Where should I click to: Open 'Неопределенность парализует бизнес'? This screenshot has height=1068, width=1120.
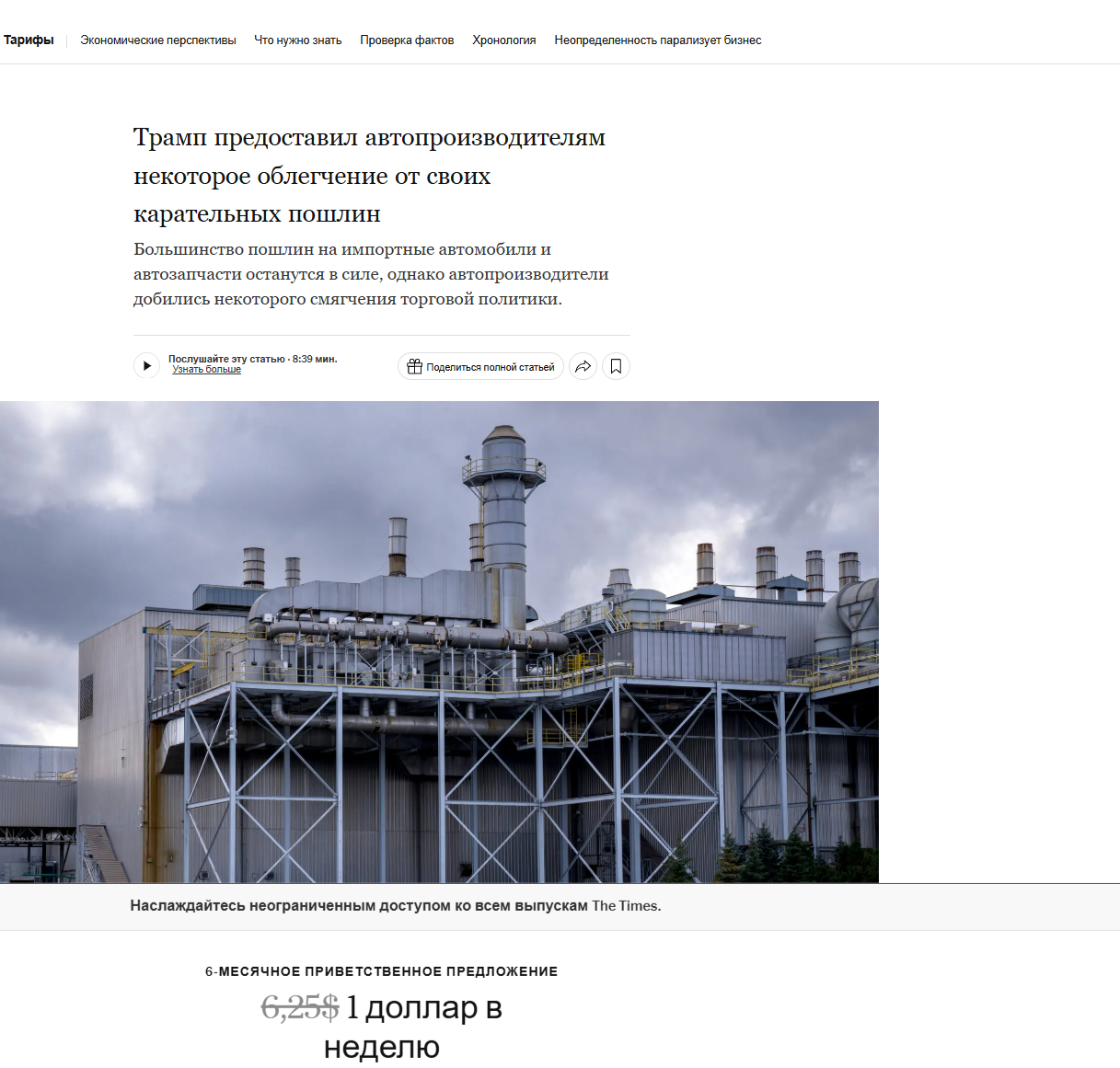[x=658, y=40]
